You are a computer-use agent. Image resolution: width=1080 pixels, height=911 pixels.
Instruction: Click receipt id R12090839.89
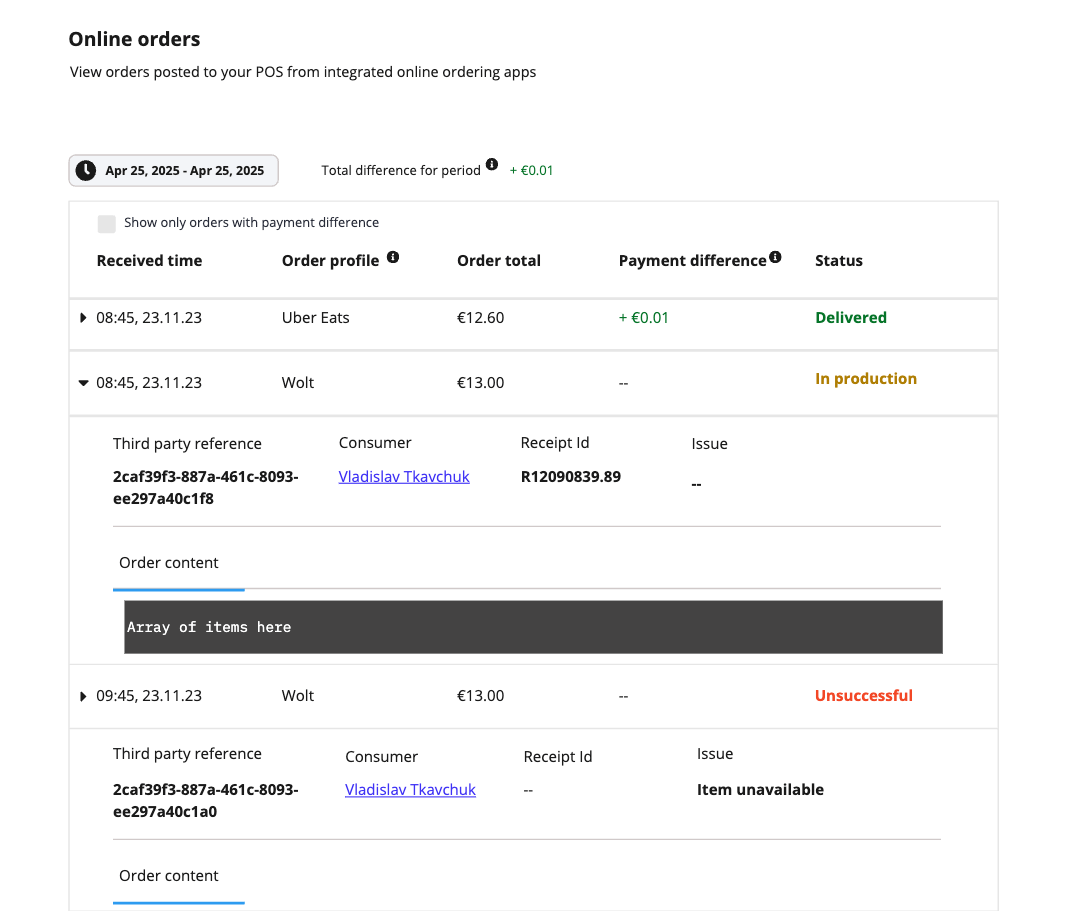[570, 477]
